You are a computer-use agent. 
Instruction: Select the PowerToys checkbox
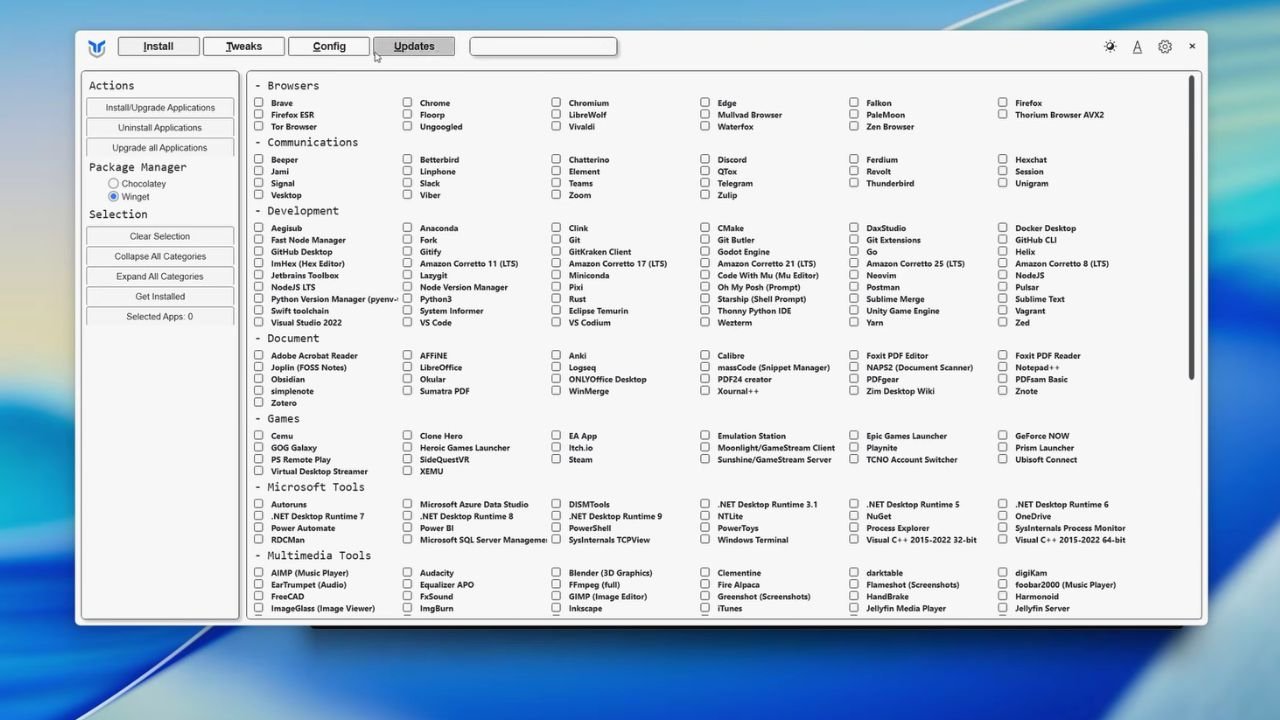(705, 528)
